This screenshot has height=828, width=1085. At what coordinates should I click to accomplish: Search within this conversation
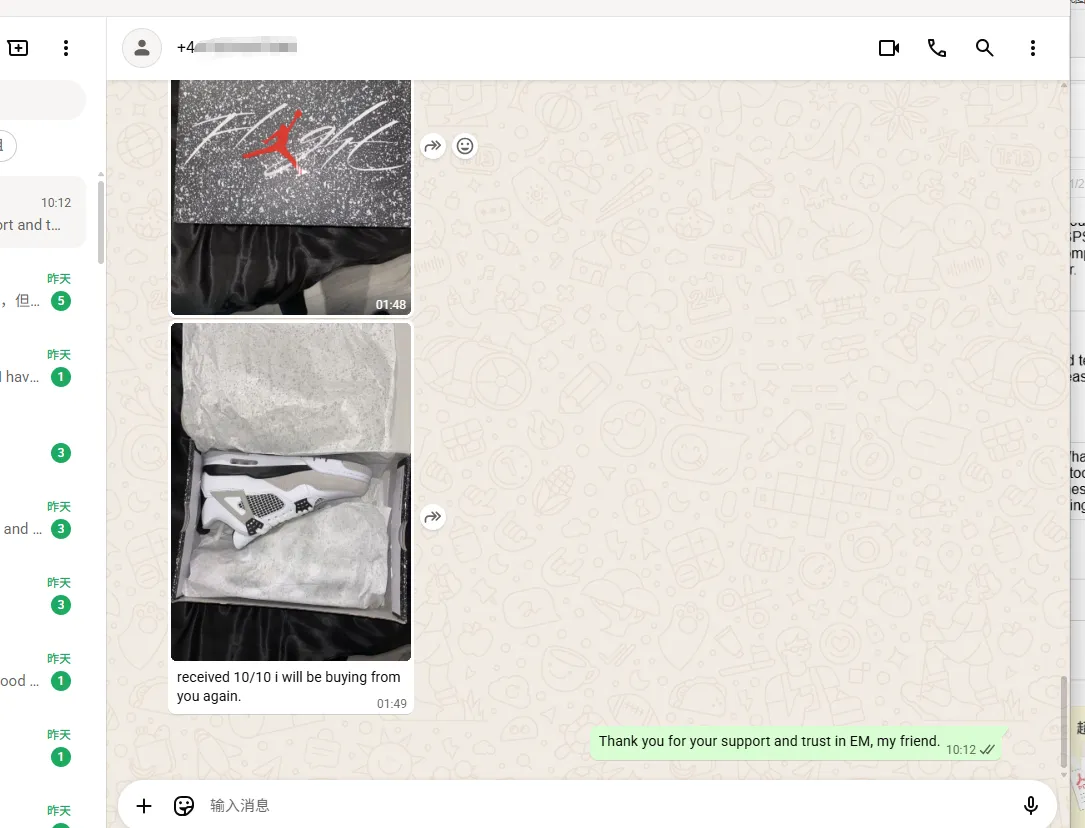coord(984,48)
